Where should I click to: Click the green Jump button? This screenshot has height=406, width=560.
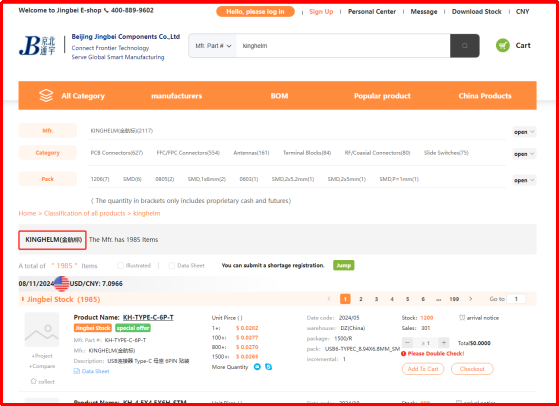[344, 265]
